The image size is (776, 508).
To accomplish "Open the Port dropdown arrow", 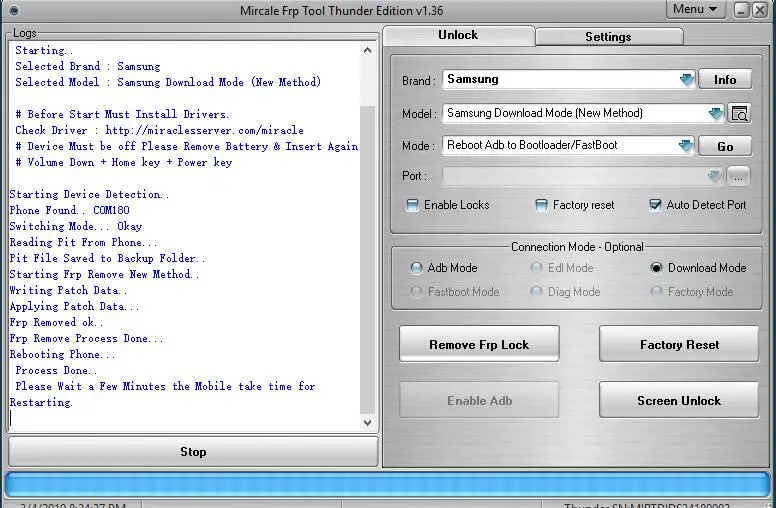I will point(715,176).
